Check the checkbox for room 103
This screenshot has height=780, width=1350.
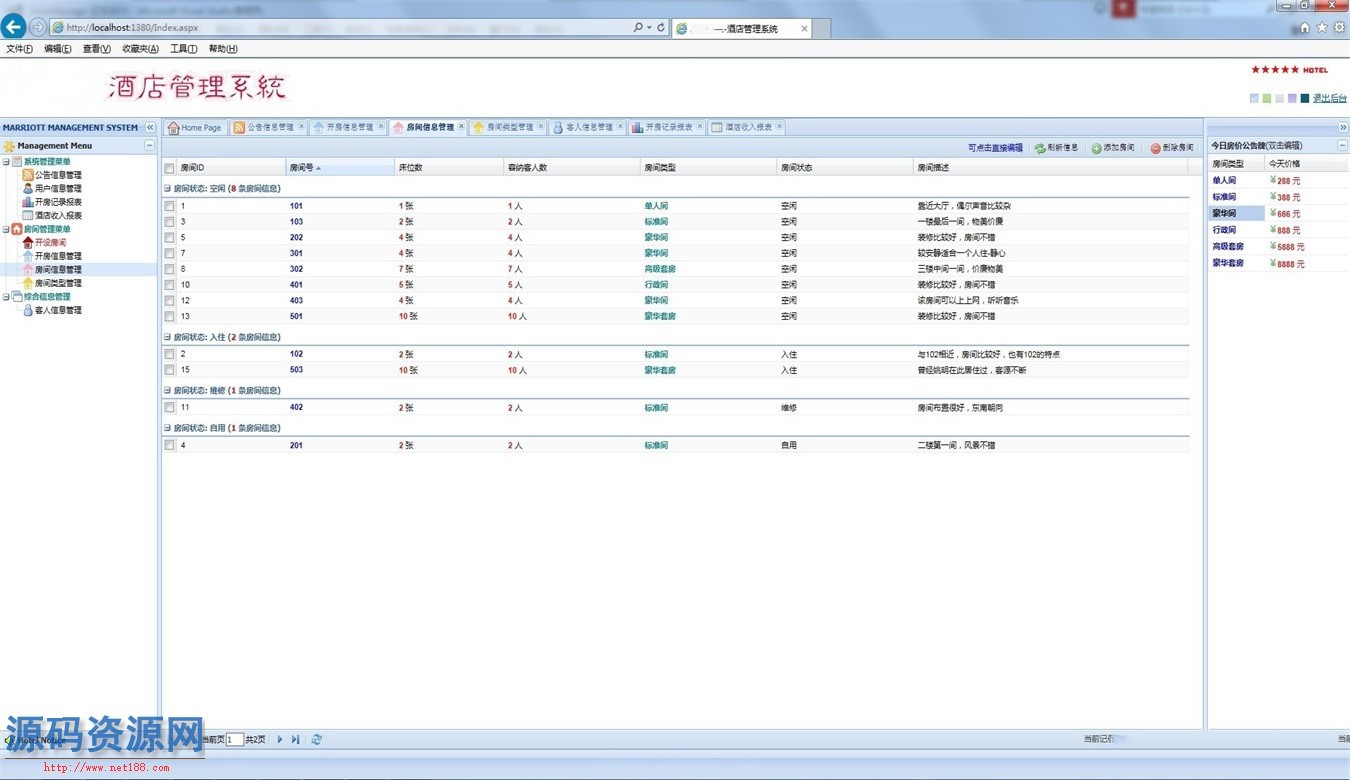pos(169,222)
